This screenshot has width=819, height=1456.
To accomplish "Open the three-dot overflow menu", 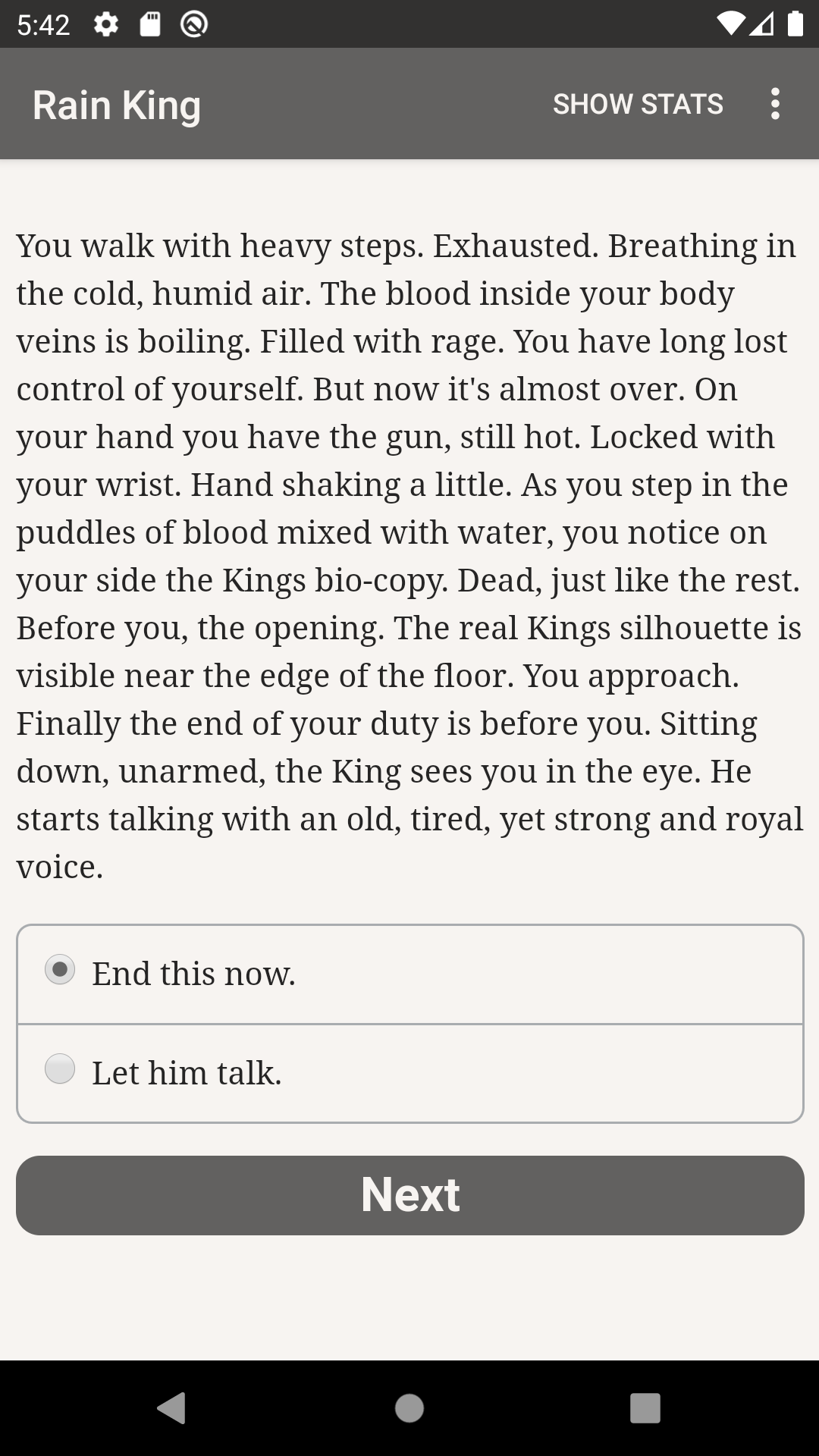I will point(774,104).
